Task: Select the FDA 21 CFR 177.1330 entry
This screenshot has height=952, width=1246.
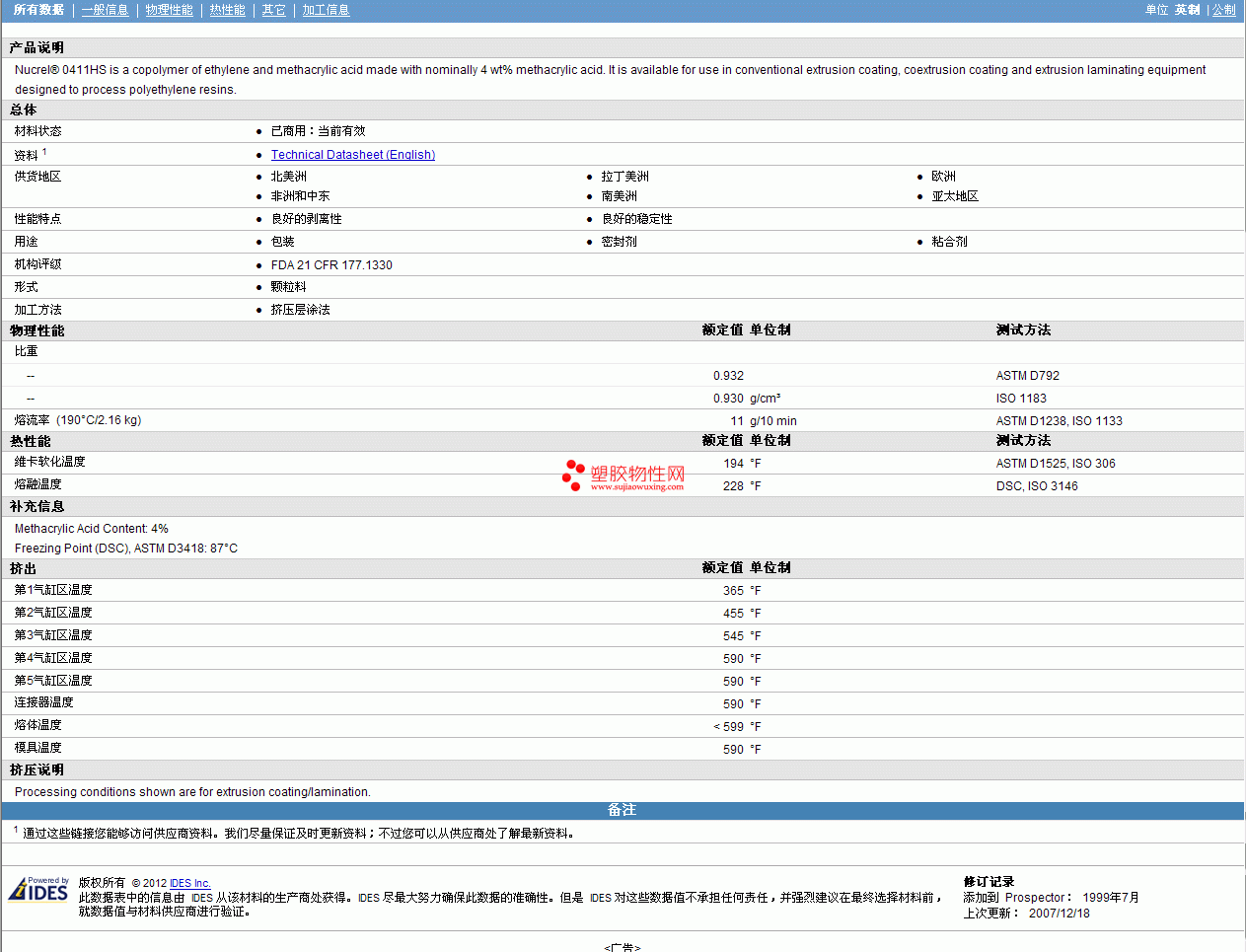Action: pyautogui.click(x=331, y=265)
